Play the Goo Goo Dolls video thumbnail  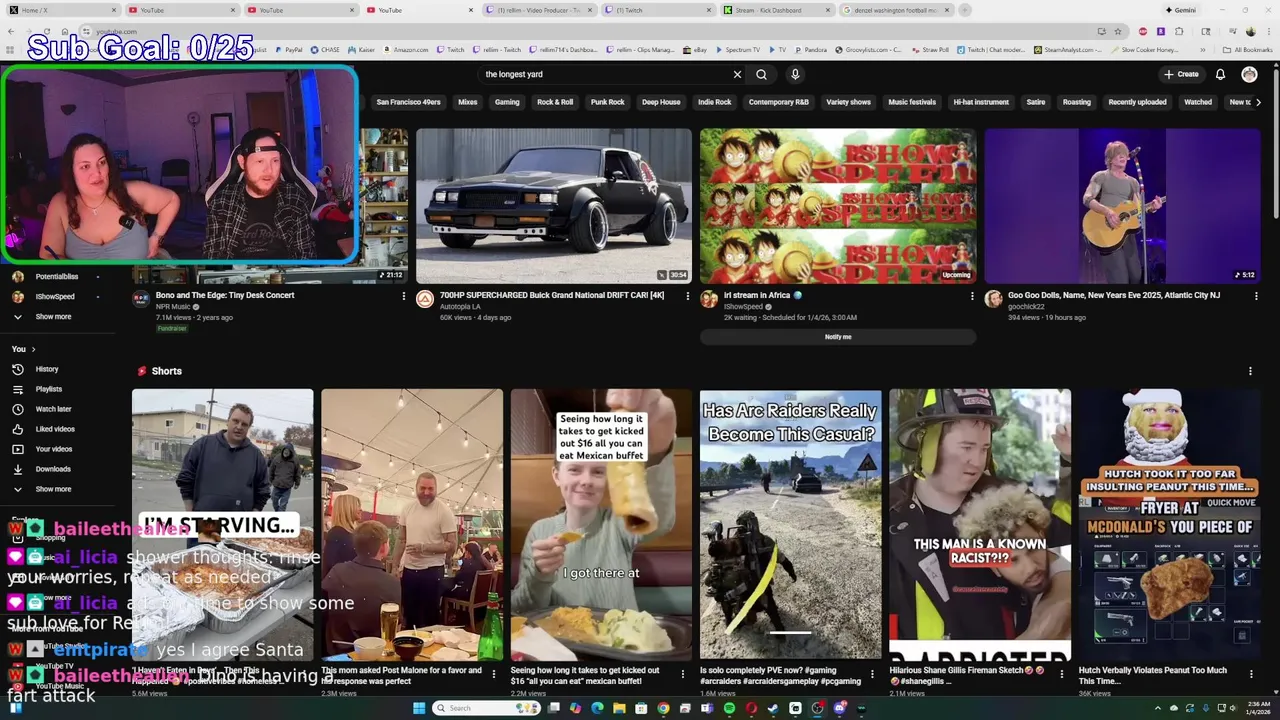[x=1122, y=206]
